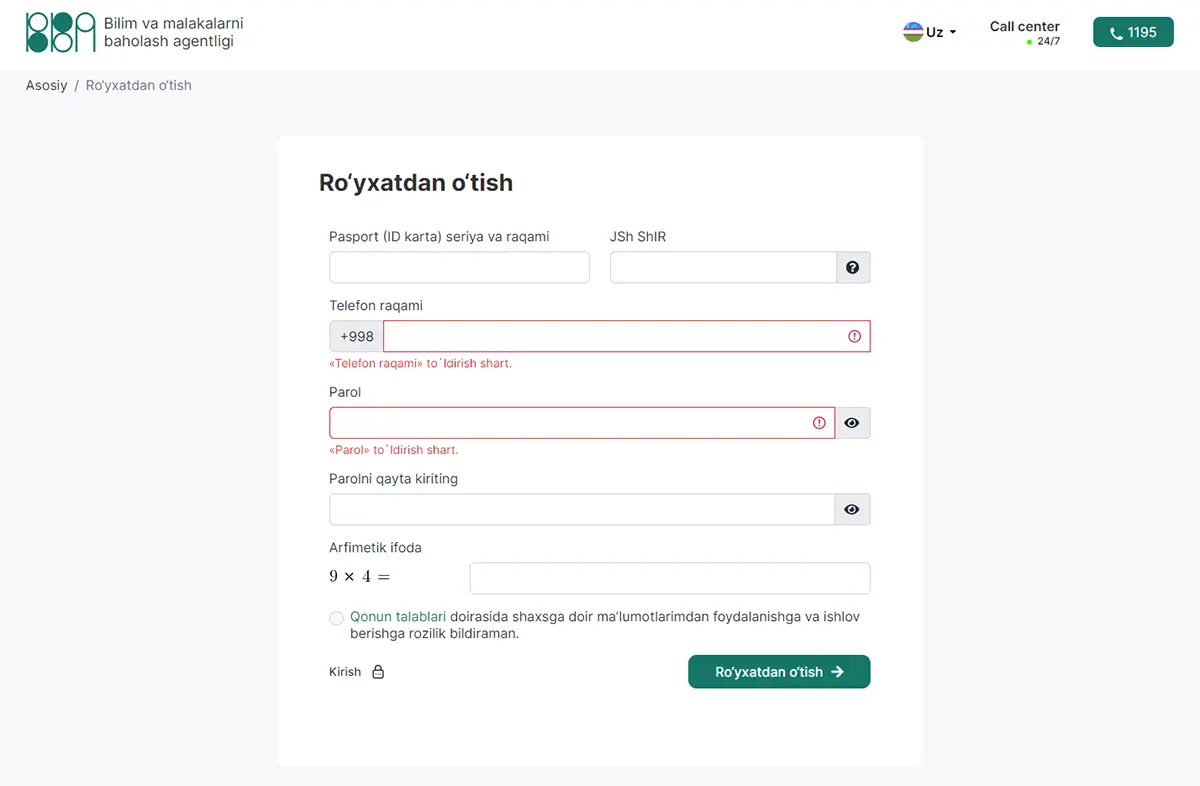Screen dimensions: 1200x786
Task: Click the Uzbekistan flag icon
Action: coord(913,32)
